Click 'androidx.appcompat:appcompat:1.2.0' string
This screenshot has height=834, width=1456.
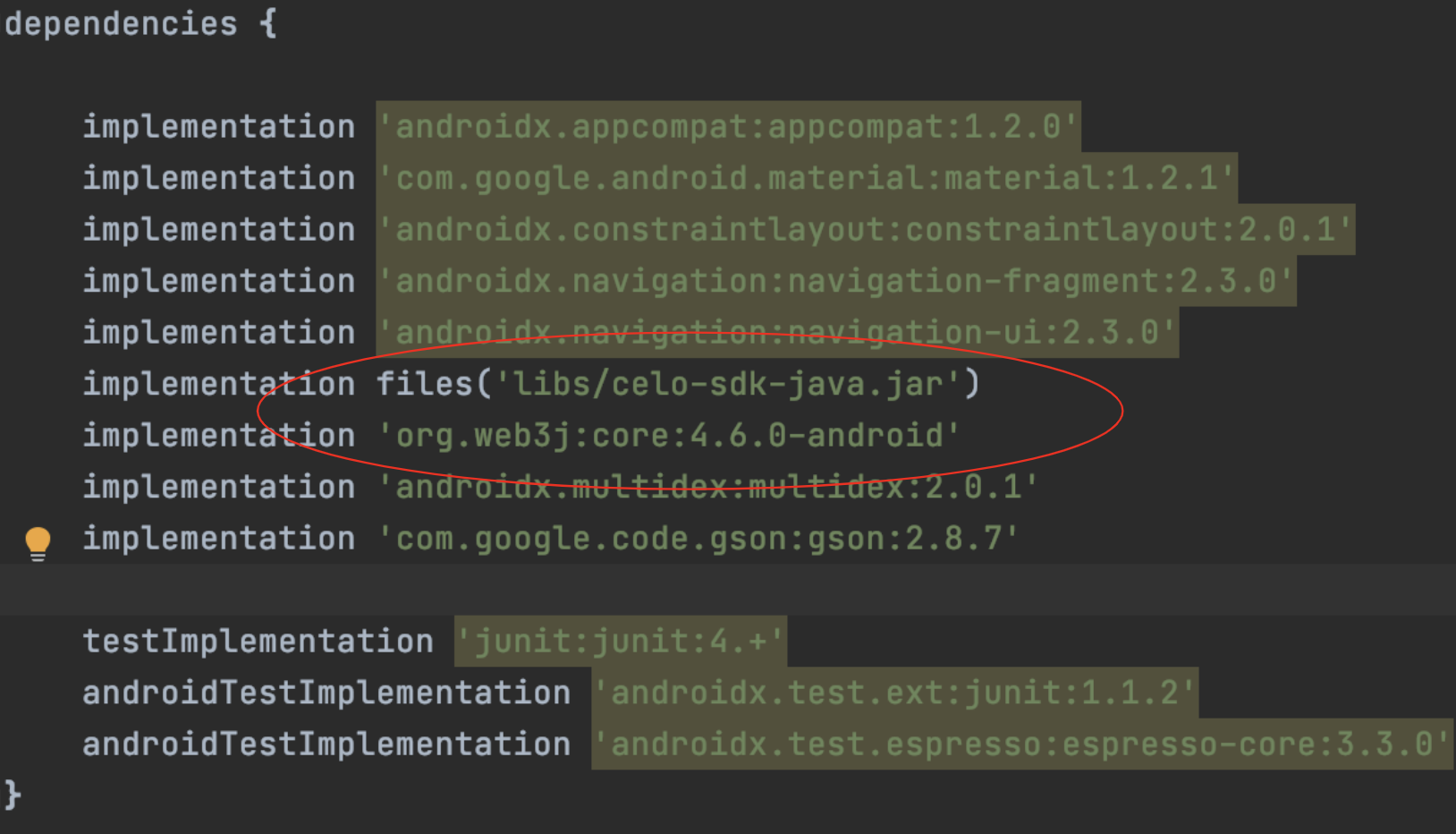(728, 127)
